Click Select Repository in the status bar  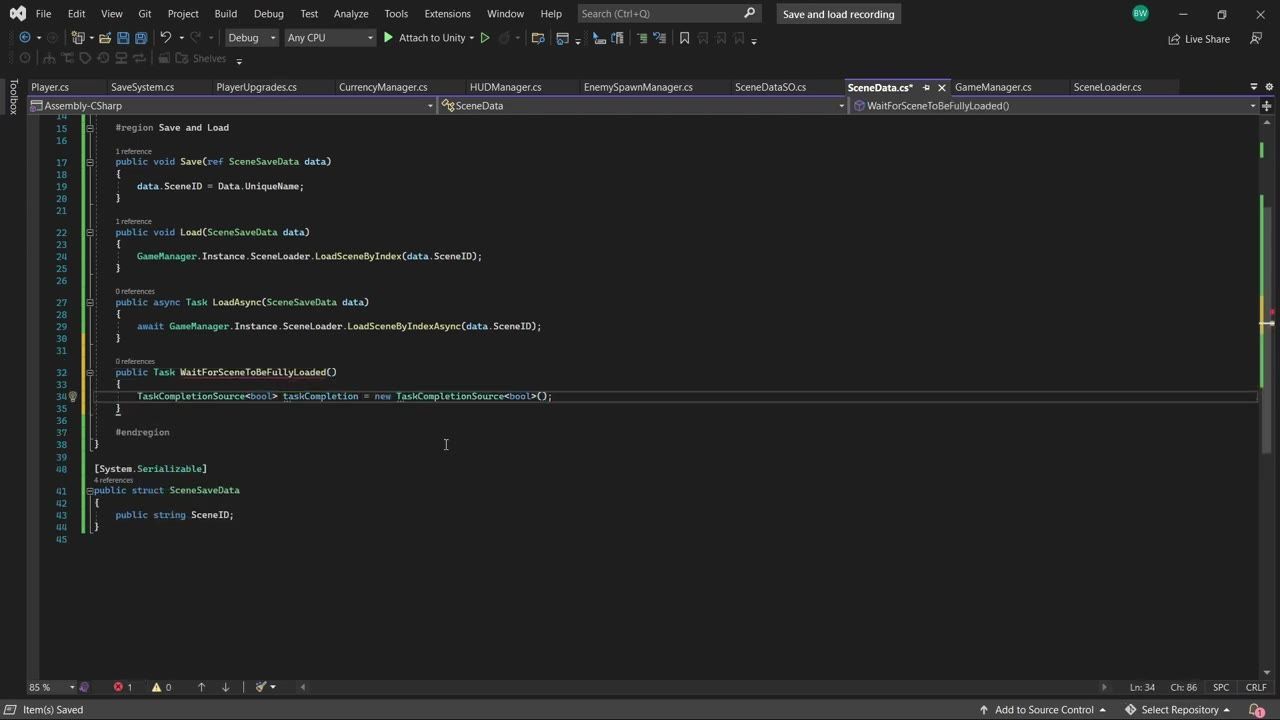(1178, 710)
